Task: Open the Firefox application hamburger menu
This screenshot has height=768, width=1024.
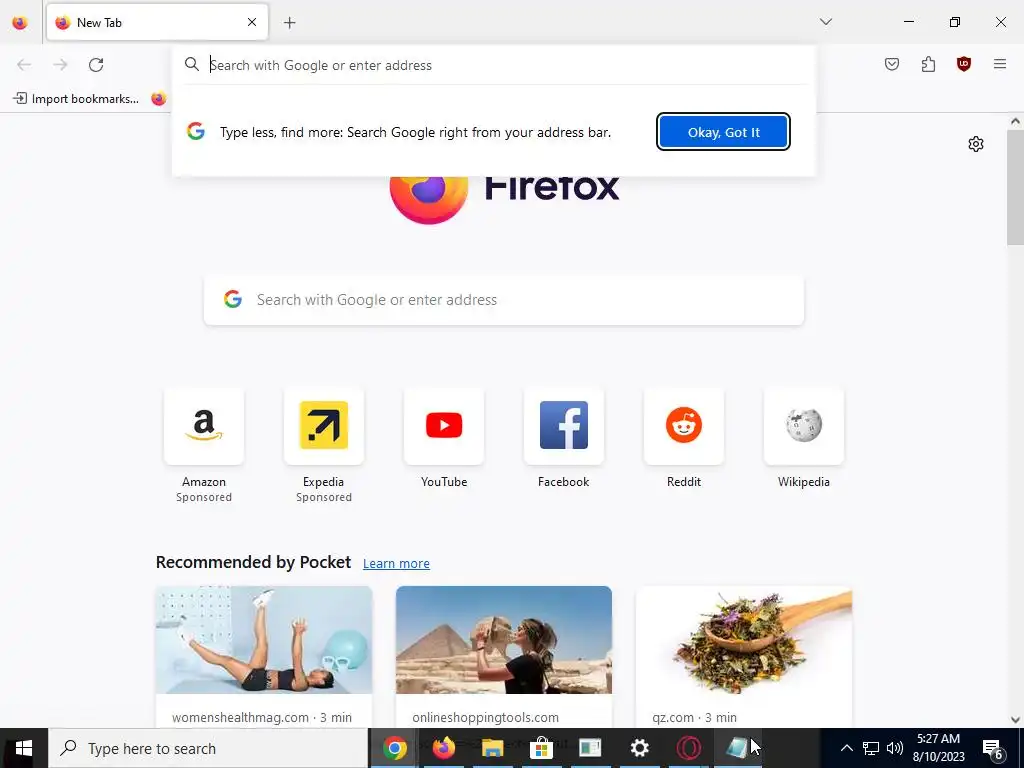Action: (1000, 64)
